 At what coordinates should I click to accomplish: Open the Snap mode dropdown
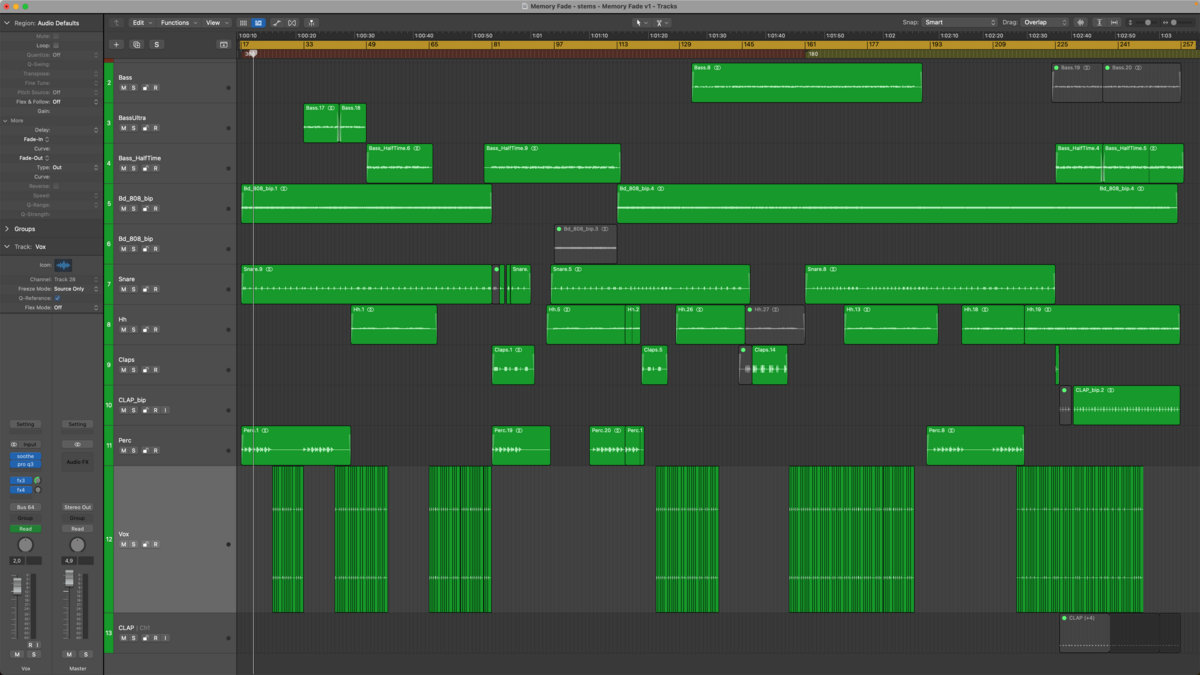960,22
